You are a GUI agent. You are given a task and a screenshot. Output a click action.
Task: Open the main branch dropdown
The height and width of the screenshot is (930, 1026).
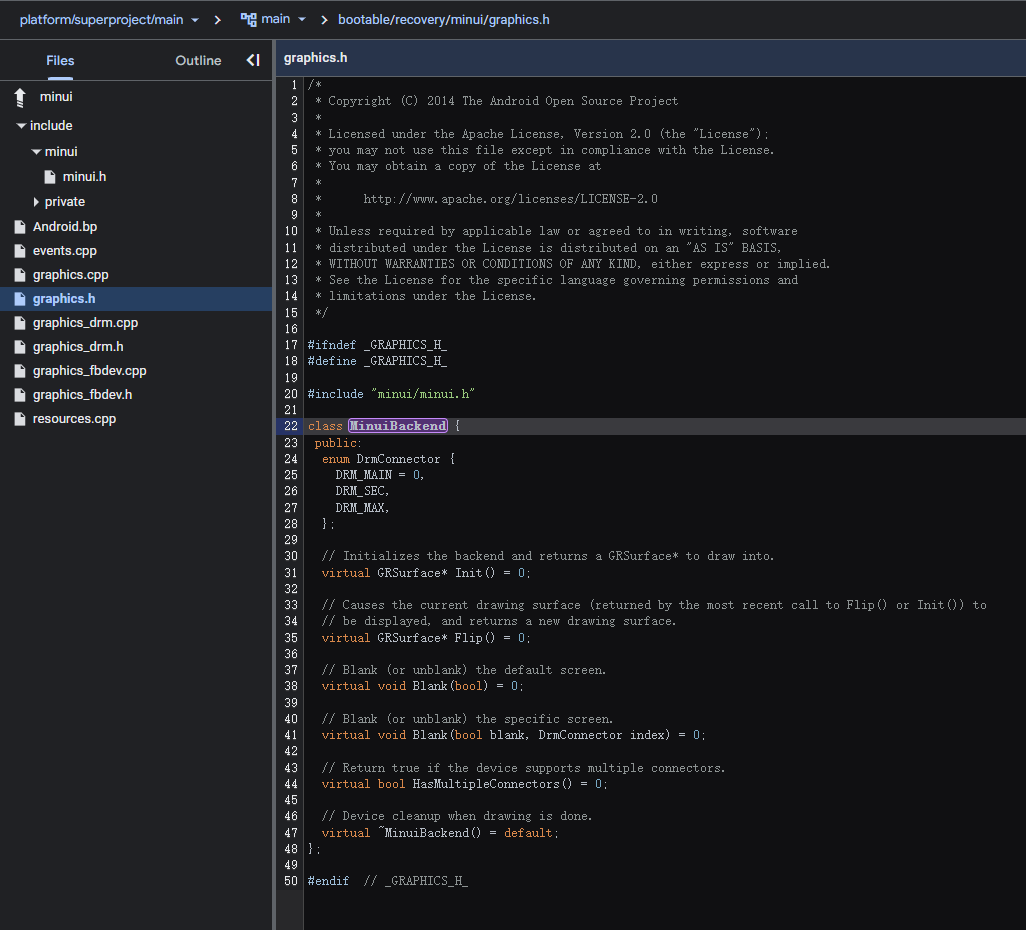(x=300, y=20)
